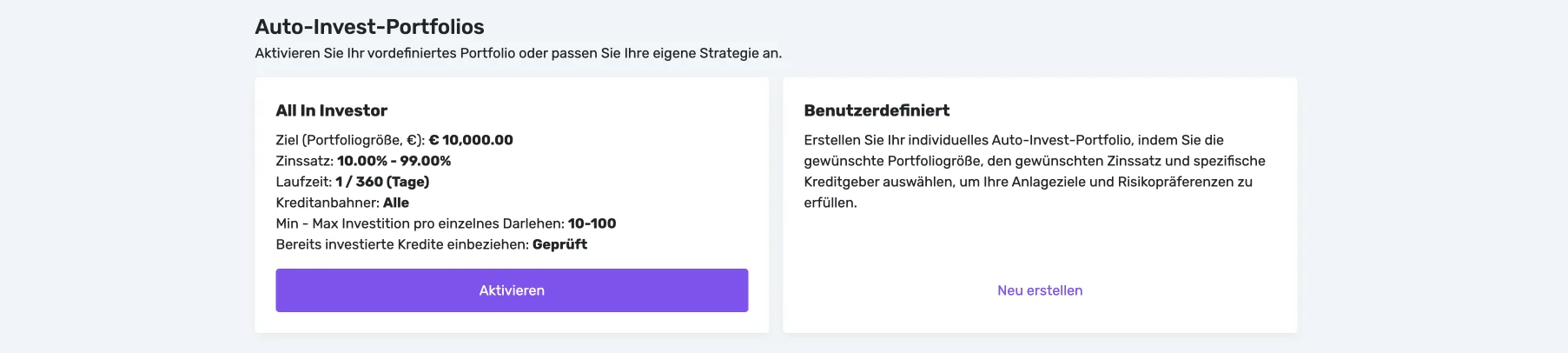
Task: Click the 10-100 investment range value
Action: coord(592,223)
